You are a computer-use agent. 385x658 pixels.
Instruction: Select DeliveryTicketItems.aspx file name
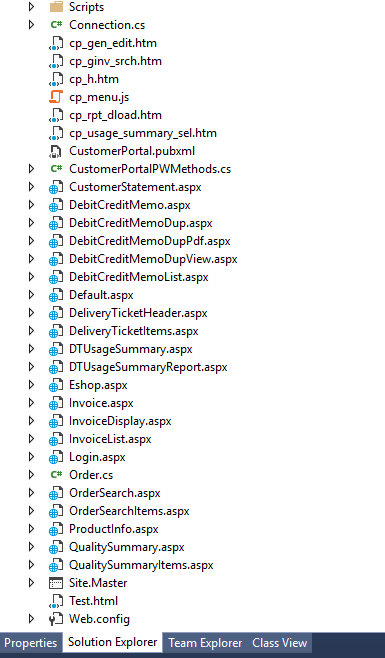pos(134,331)
